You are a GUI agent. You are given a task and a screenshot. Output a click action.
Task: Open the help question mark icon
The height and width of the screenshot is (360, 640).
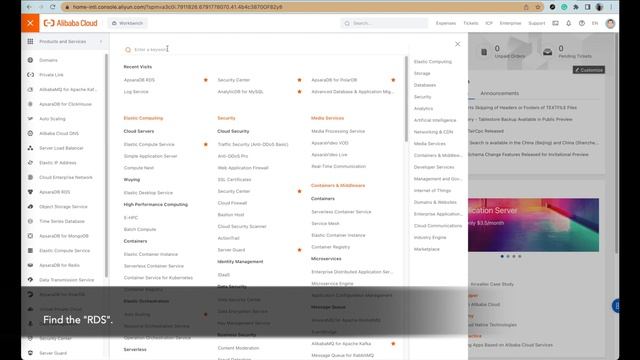[x=582, y=23]
